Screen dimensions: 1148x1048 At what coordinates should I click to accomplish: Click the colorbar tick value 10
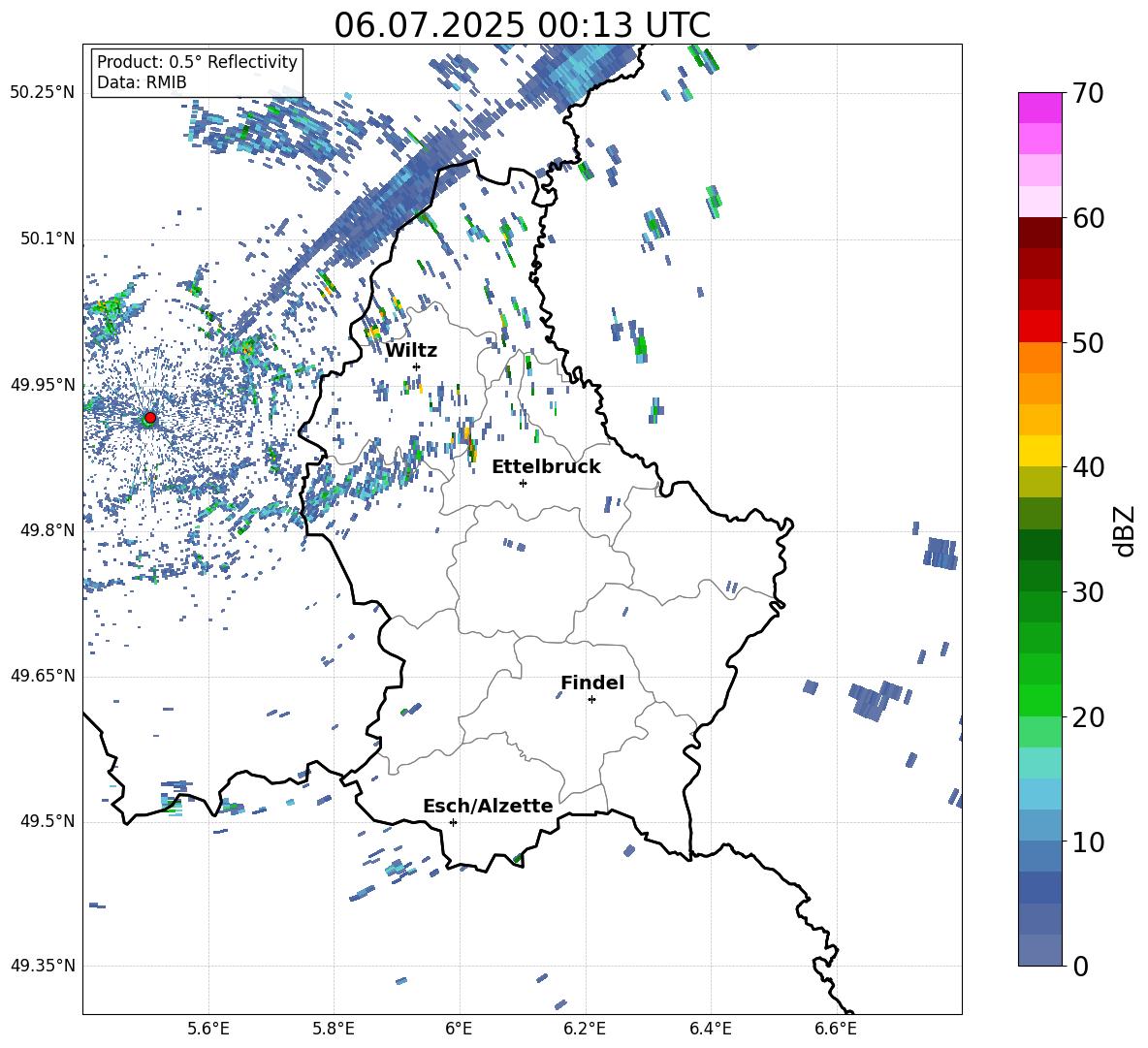tap(1088, 842)
